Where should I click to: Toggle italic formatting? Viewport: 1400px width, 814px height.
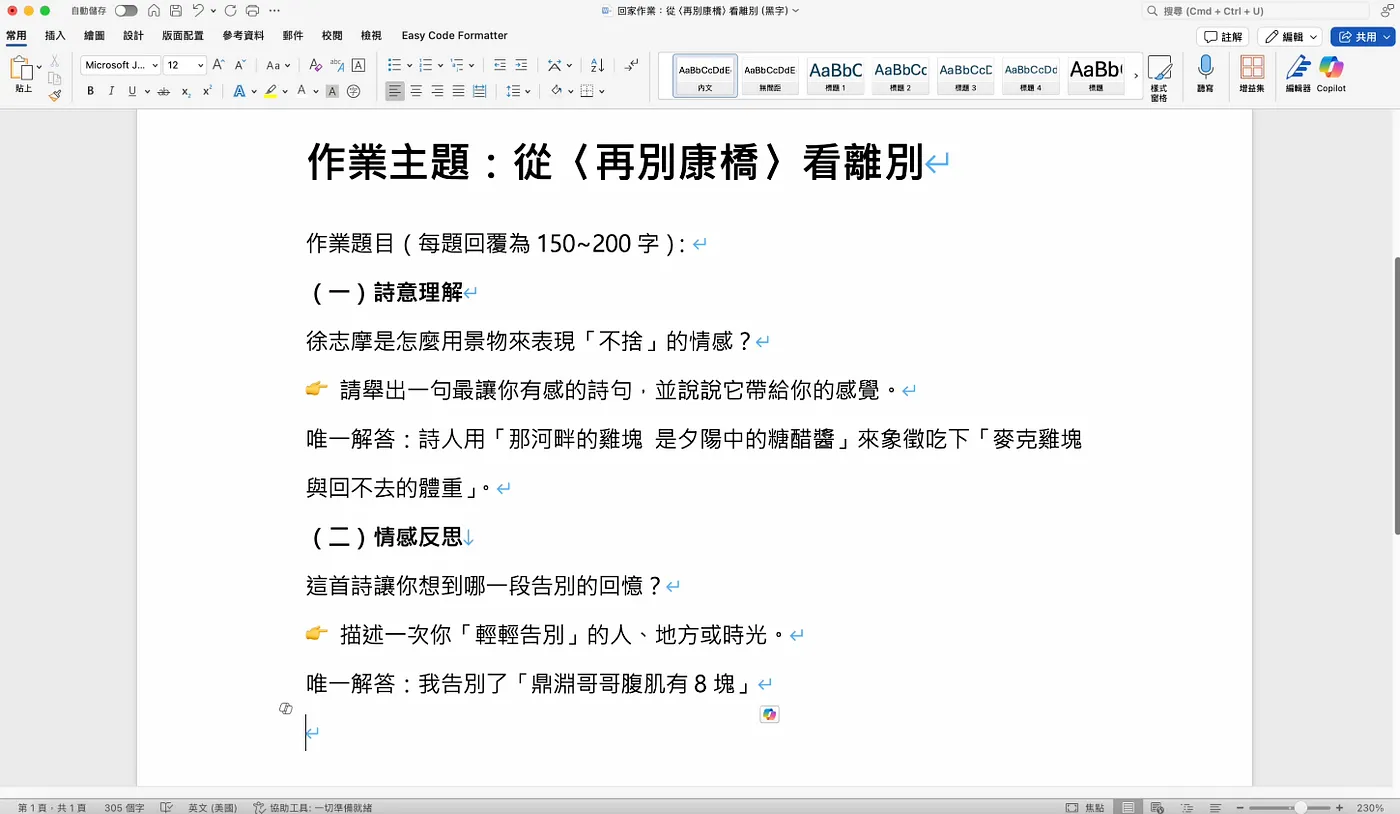pos(111,91)
